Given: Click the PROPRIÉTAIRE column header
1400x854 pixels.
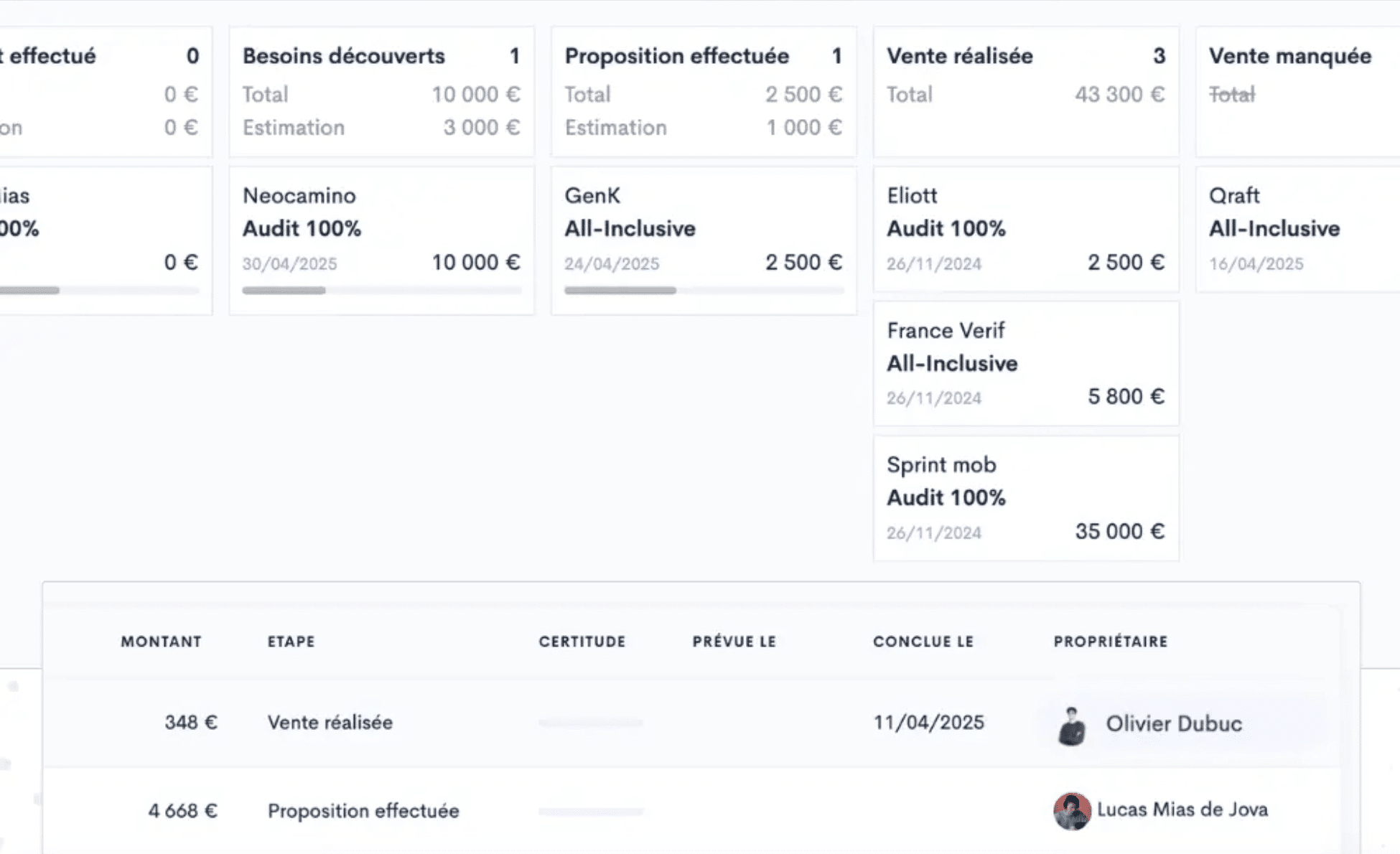Looking at the screenshot, I should (1110, 642).
